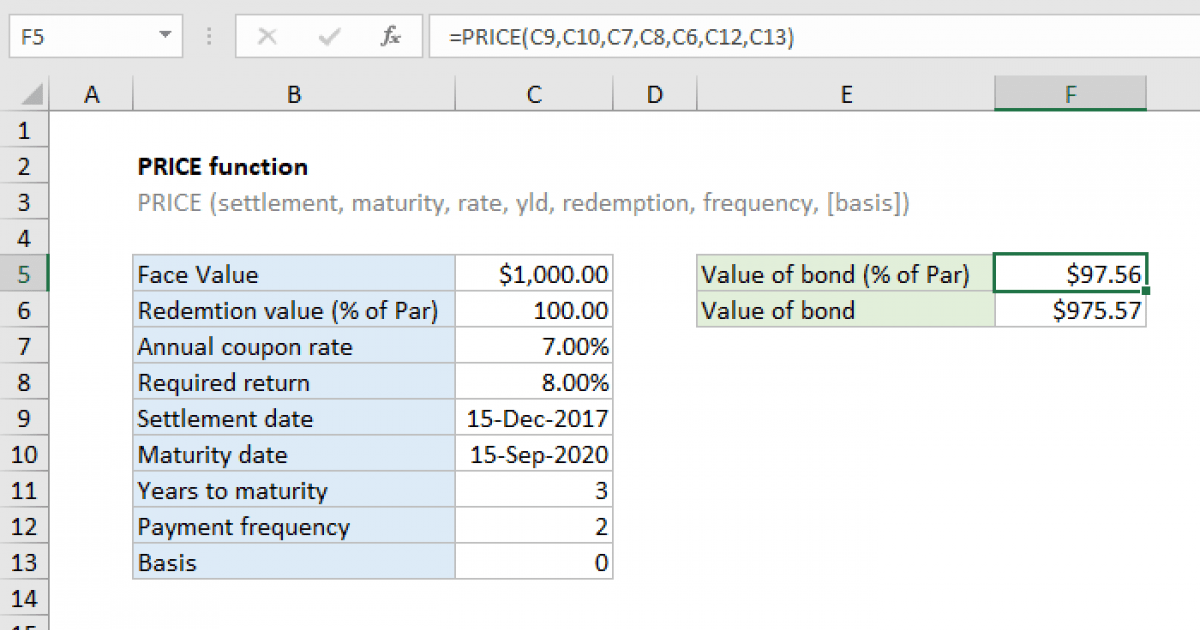This screenshot has width=1200, height=630.
Task: Select the Basis value cell containing 0
Action: [x=533, y=562]
